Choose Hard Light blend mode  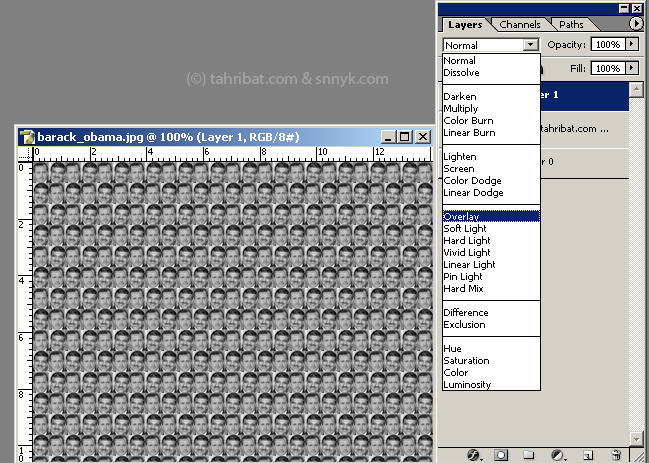(x=491, y=240)
